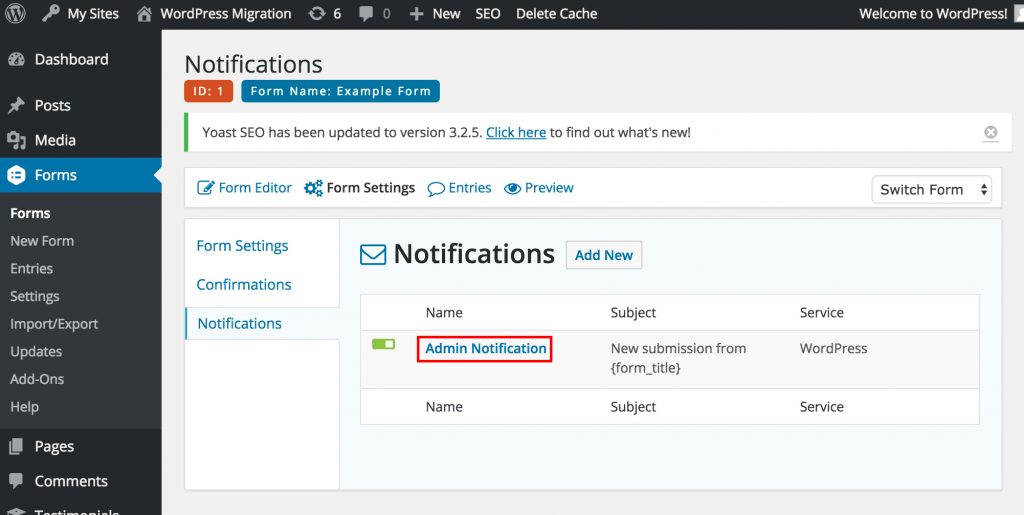Open form Preview link
This screenshot has height=515, width=1024.
pyautogui.click(x=549, y=188)
